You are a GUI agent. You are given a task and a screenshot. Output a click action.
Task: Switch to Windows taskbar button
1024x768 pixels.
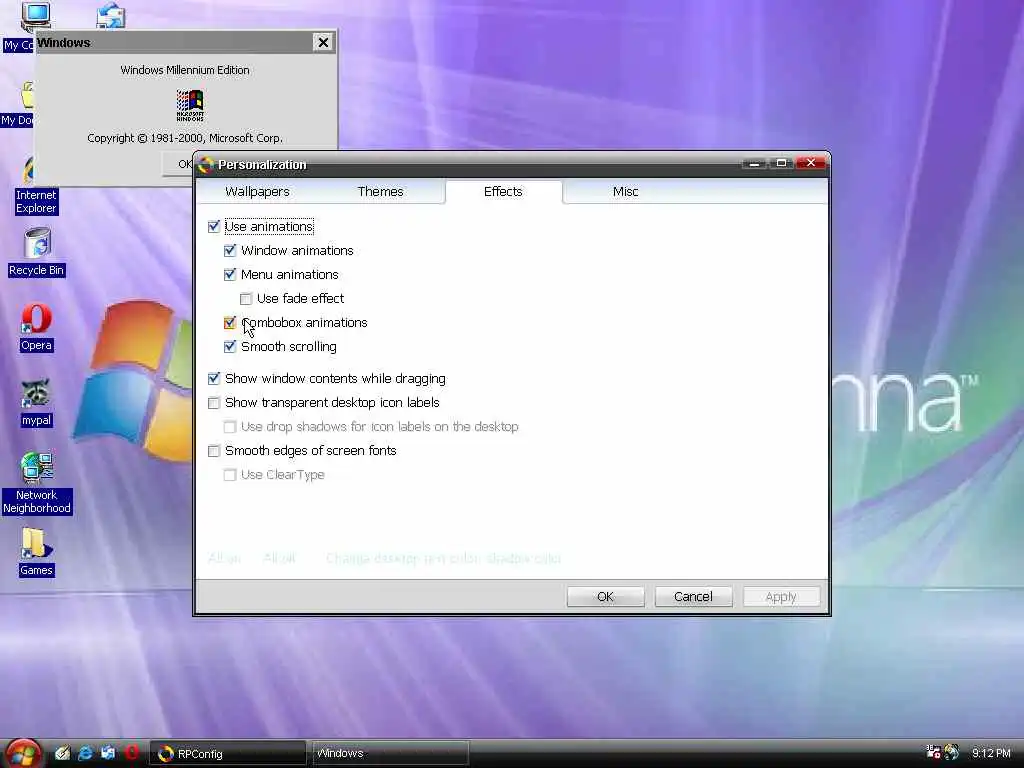pyautogui.click(x=390, y=754)
